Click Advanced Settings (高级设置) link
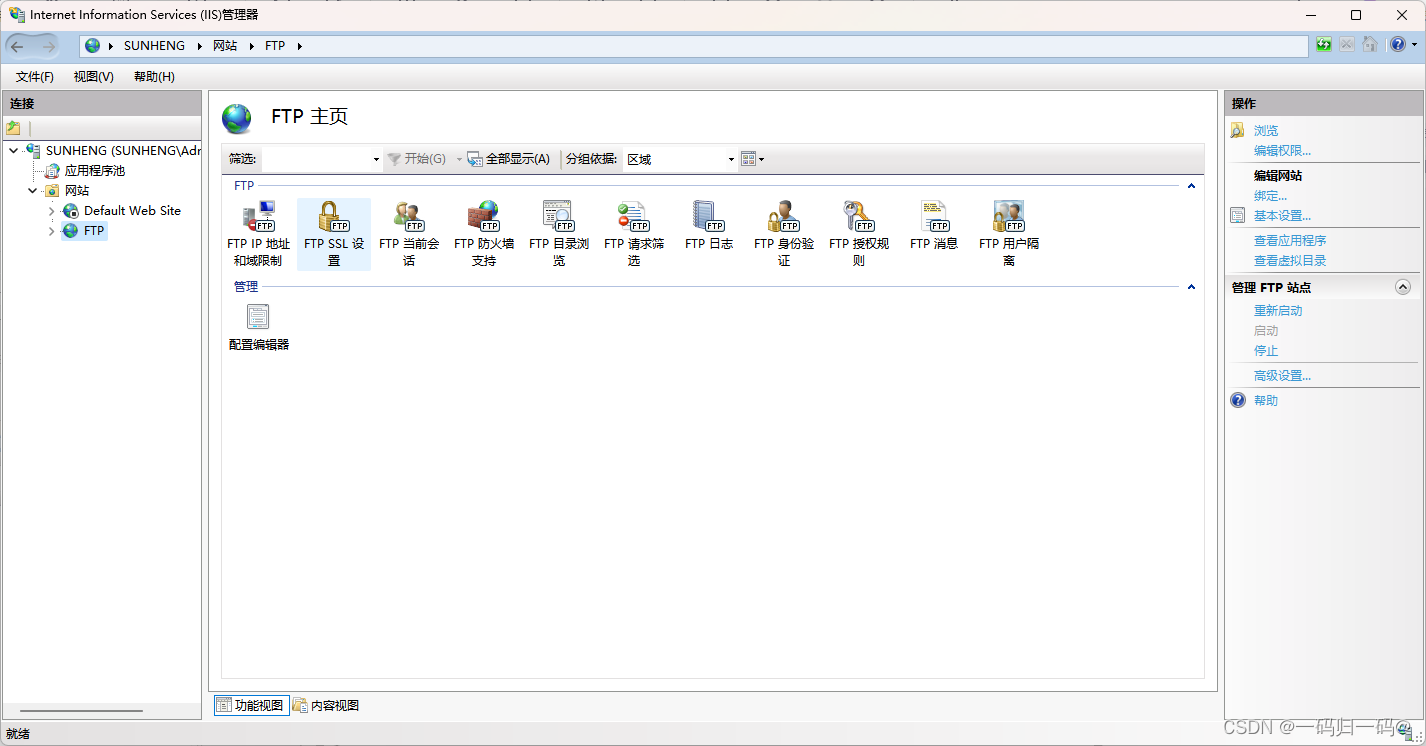Screen dimensions: 1426x746 1282,376
